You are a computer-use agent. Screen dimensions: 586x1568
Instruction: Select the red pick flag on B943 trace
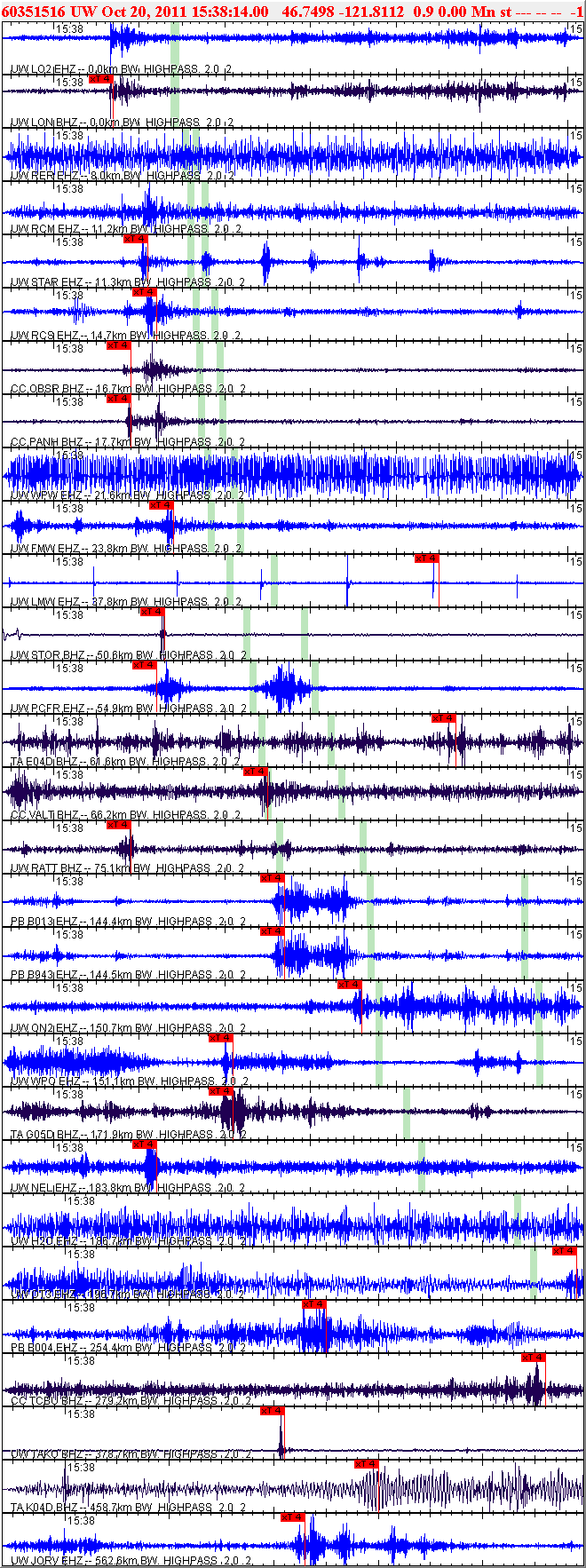[273, 931]
